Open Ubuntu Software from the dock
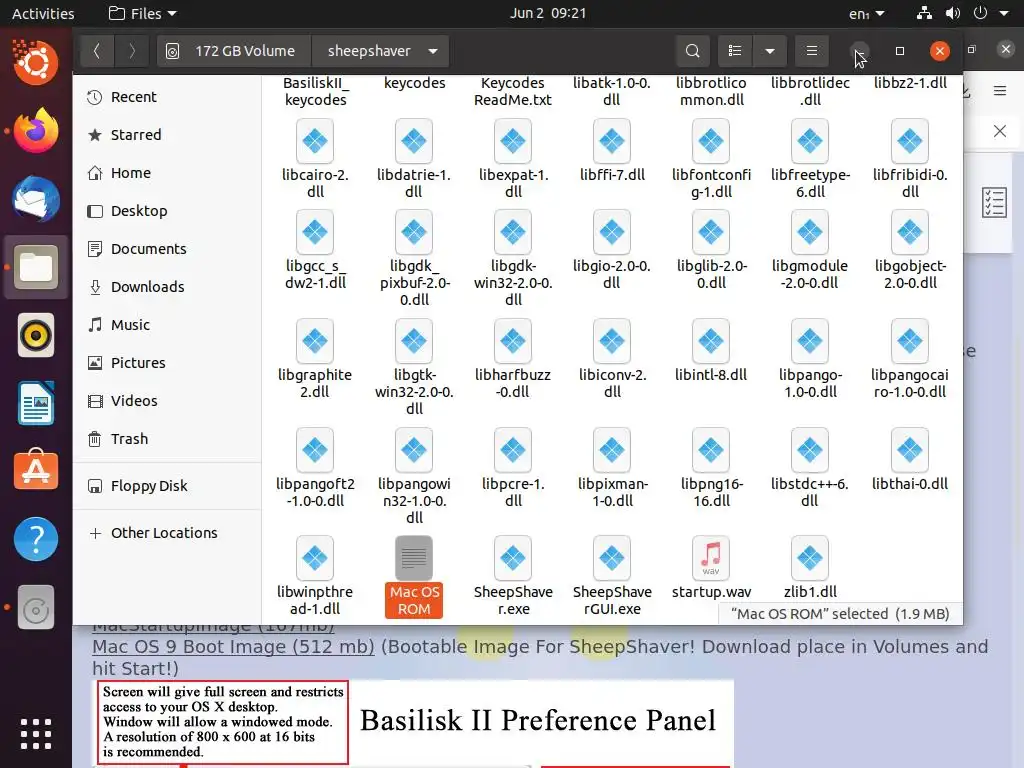This screenshot has height=768, width=1024. pos(36,470)
